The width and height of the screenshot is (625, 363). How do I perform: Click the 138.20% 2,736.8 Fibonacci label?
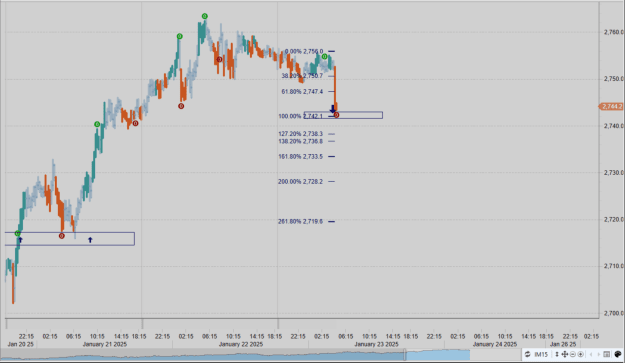(301, 141)
